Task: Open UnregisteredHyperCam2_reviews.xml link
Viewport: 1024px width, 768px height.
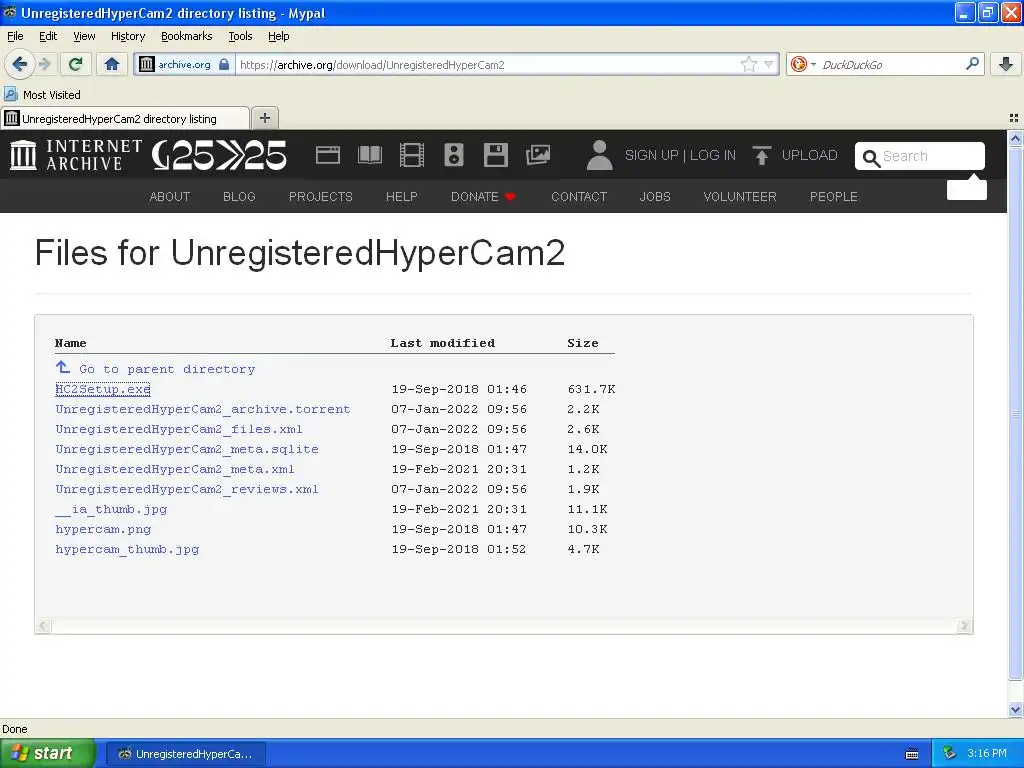Action: tap(187, 489)
